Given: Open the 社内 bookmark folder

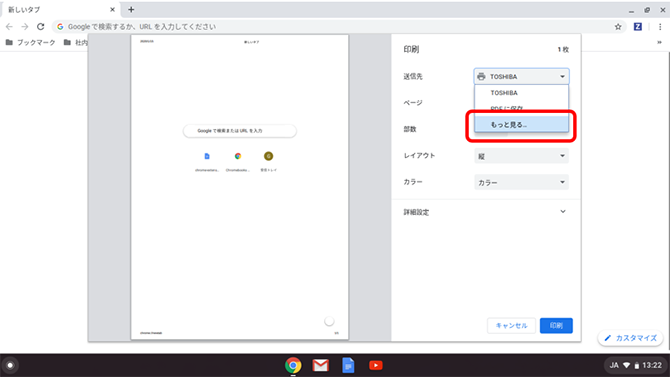Looking at the screenshot, I should [x=76, y=42].
